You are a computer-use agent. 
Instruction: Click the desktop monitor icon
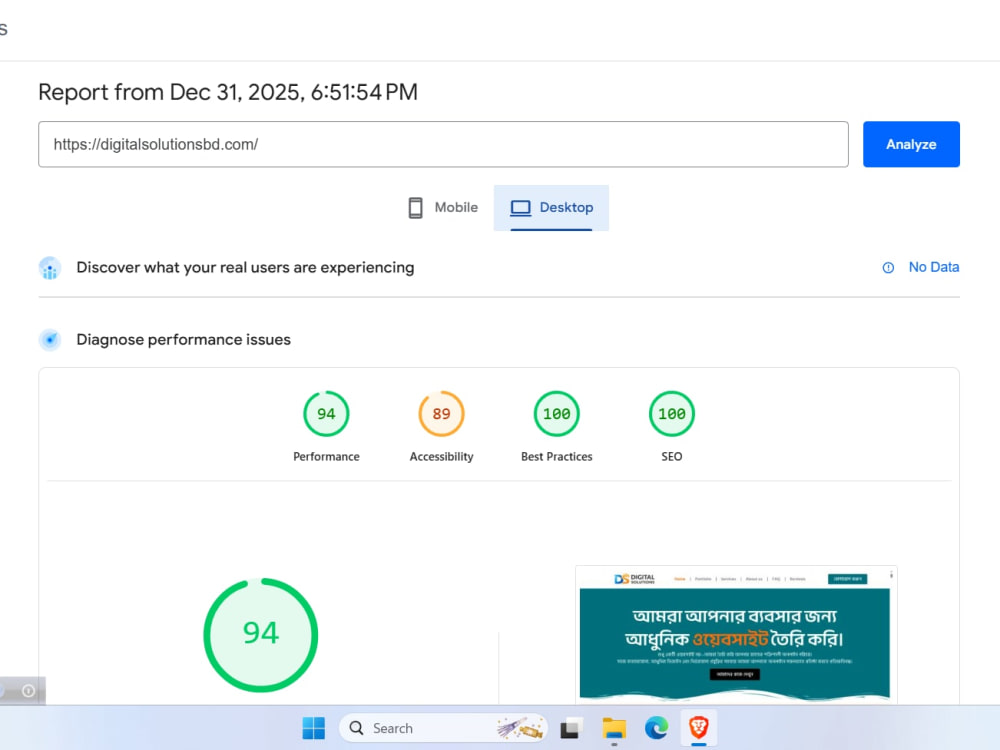coord(520,208)
